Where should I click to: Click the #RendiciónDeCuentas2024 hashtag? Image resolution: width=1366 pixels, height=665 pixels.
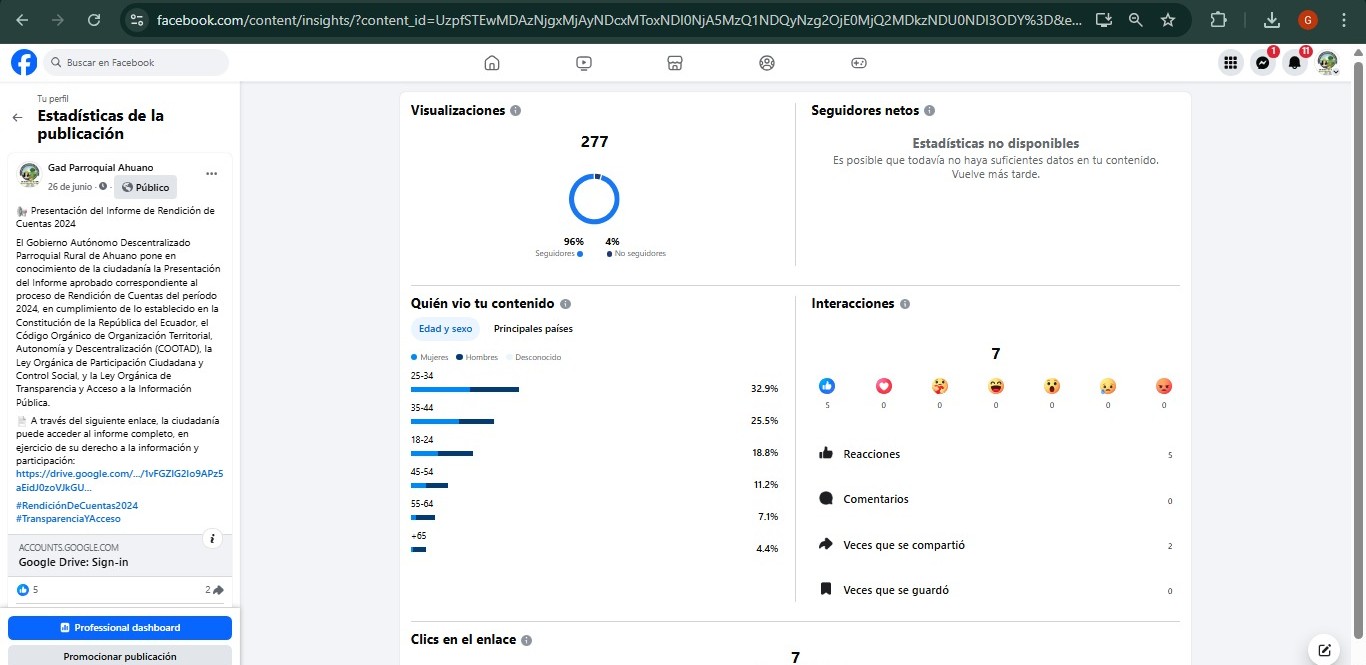coord(77,506)
